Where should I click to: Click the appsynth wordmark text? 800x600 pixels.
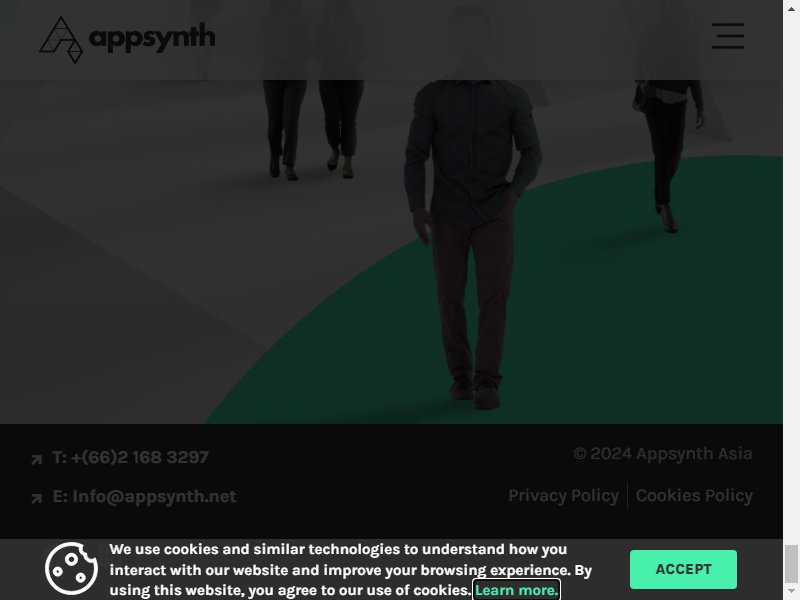152,38
